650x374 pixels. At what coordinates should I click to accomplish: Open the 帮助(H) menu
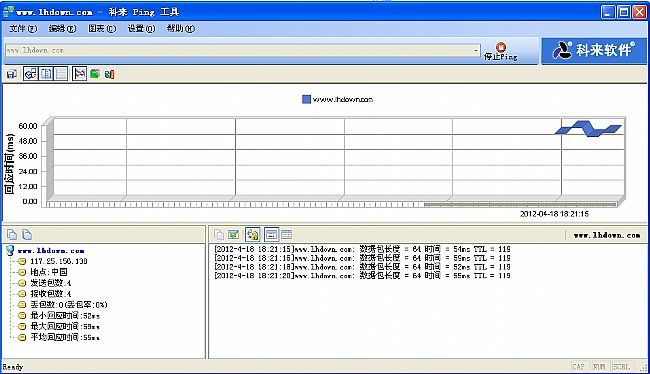(180, 29)
